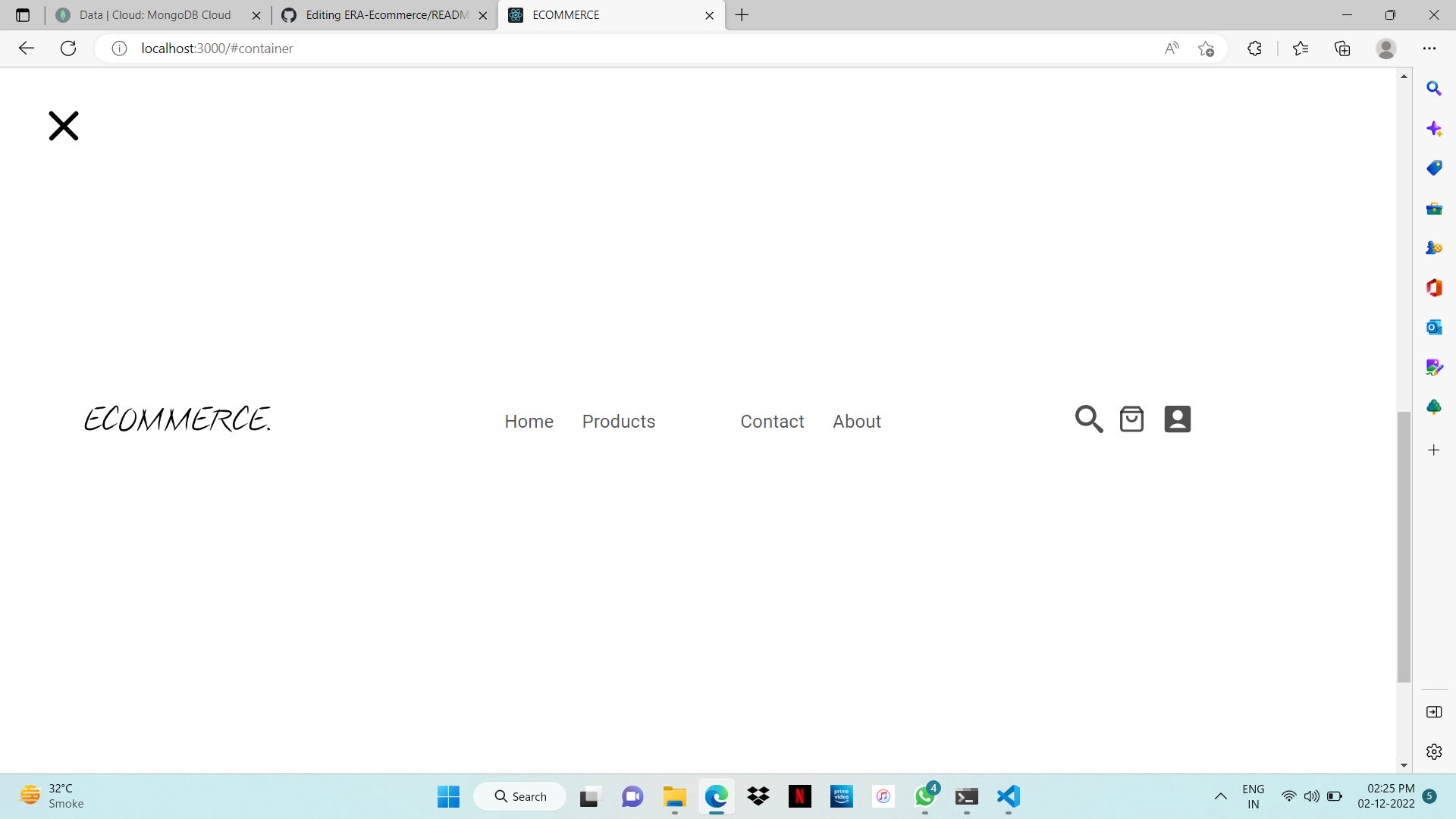Open Edge sidebar settings gear
The height and width of the screenshot is (819, 1456).
coord(1435,752)
